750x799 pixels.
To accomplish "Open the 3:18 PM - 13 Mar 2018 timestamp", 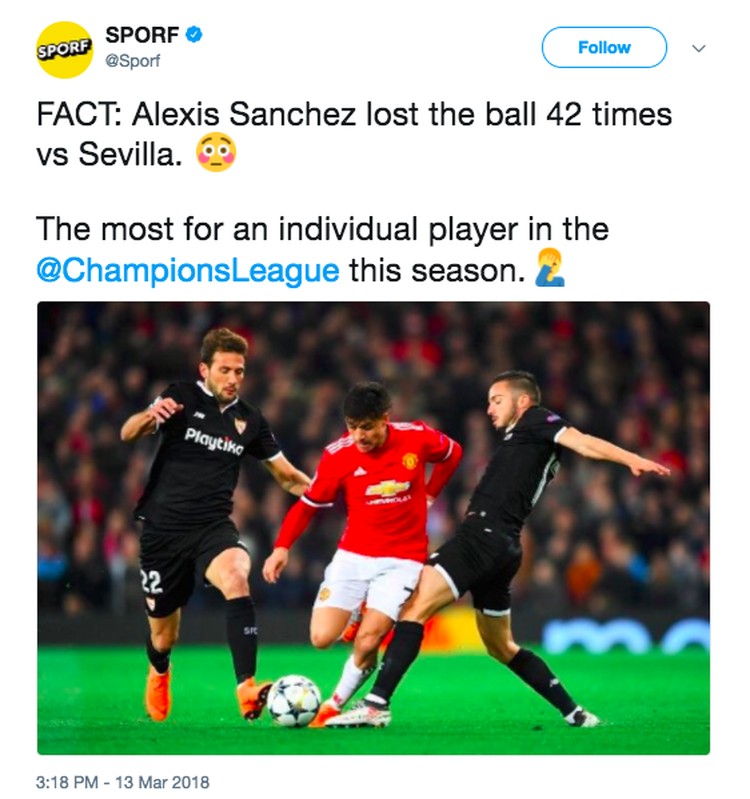I will pos(124,782).
